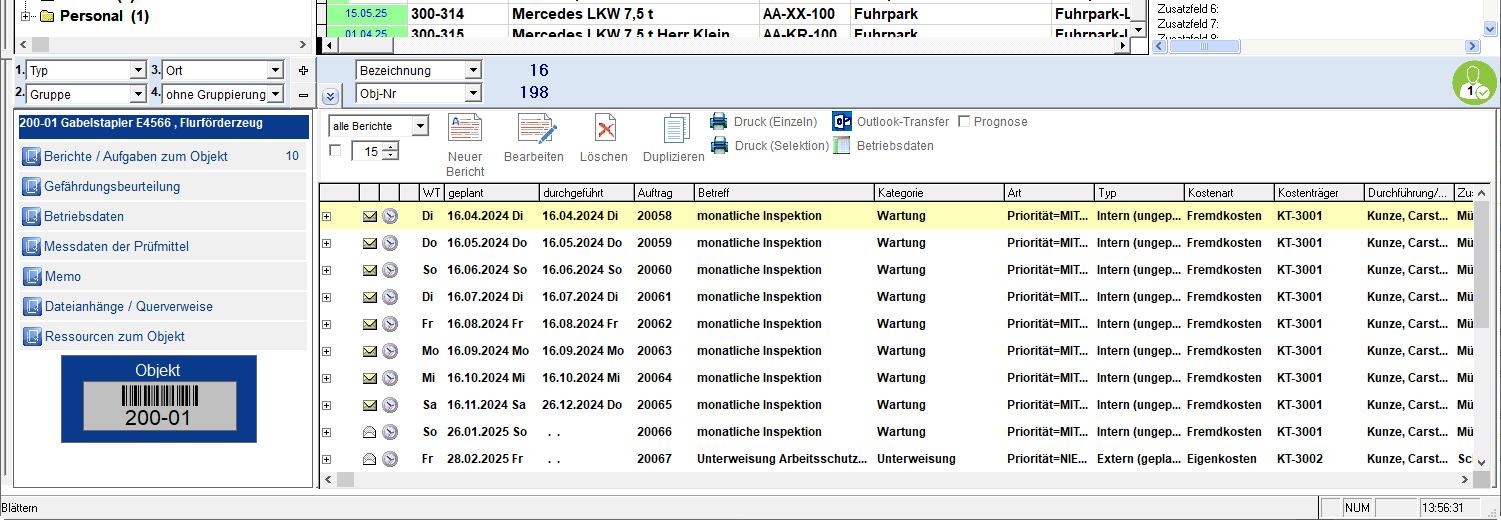Click the Bearbeiten report icon
This screenshot has height=520, width=1501.
tap(536, 128)
